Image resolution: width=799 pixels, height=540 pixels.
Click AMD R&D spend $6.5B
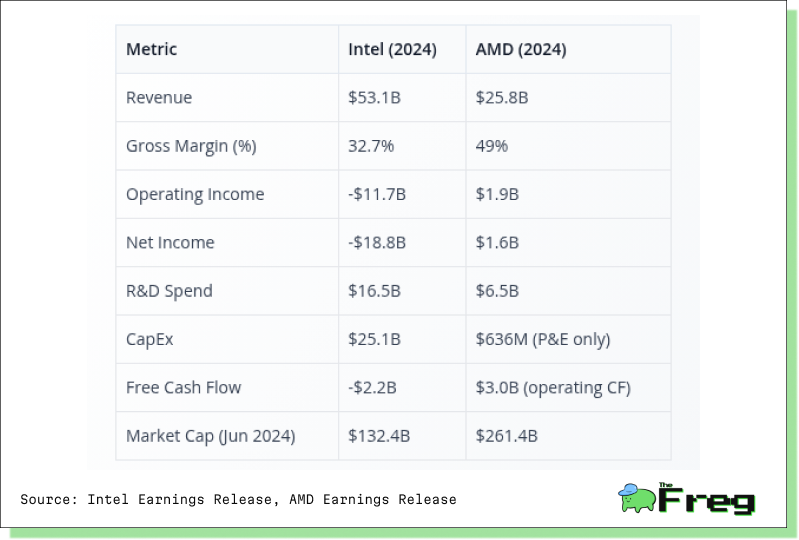click(x=497, y=291)
